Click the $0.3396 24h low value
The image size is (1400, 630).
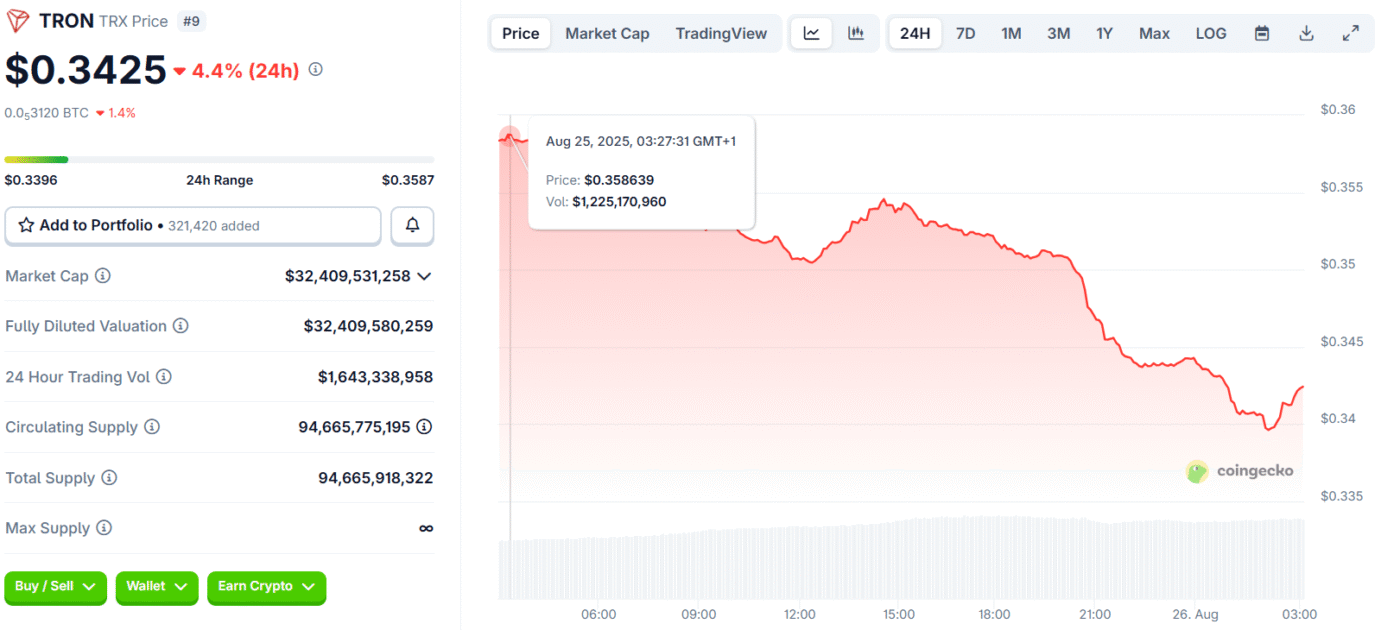[x=31, y=180]
